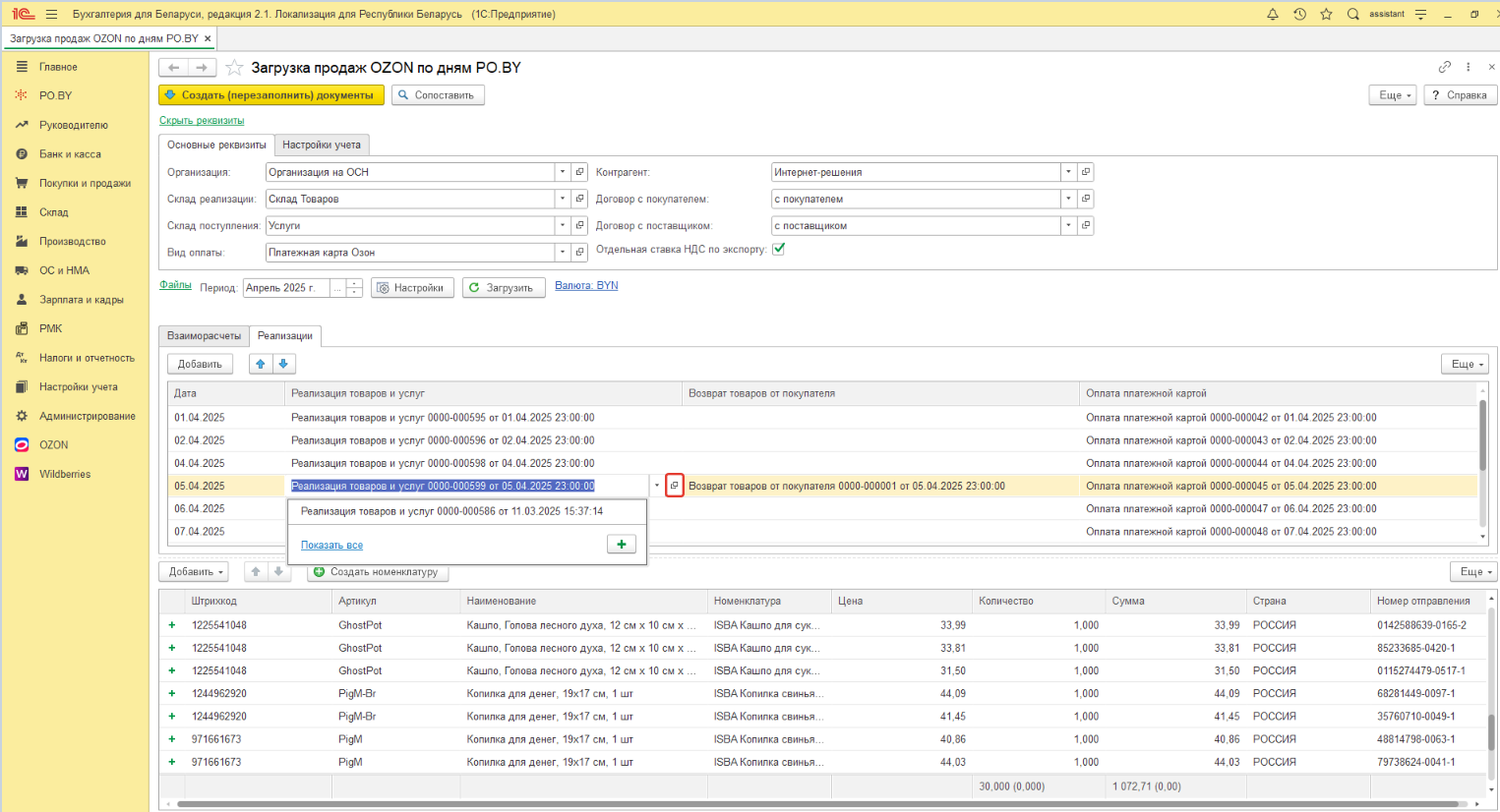1500x812 pixels.
Task: Open the OZON section in sidebar
Action: pos(54,445)
